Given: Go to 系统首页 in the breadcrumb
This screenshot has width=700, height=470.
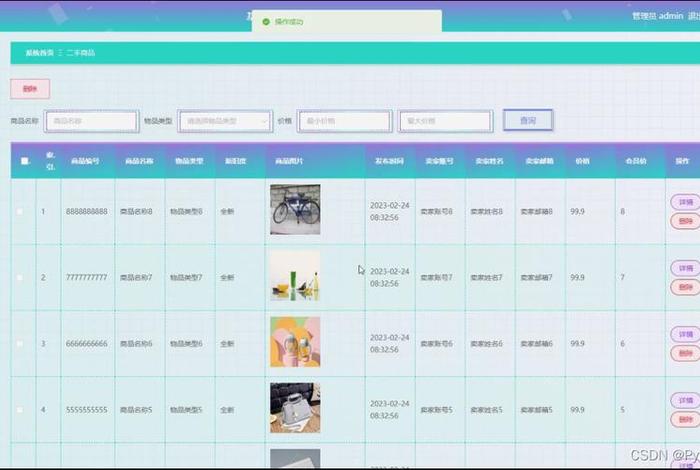Looking at the screenshot, I should tap(39, 53).
